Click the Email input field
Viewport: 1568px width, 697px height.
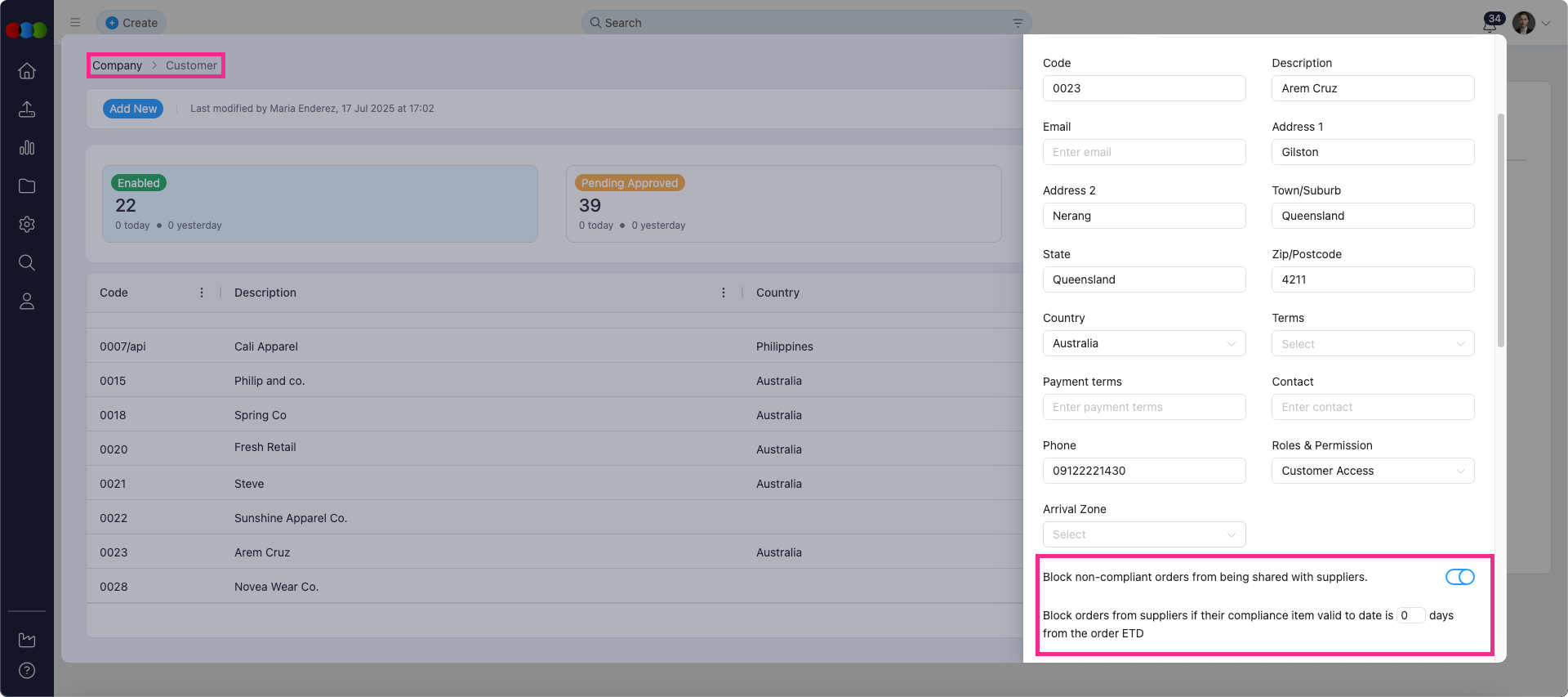point(1143,153)
